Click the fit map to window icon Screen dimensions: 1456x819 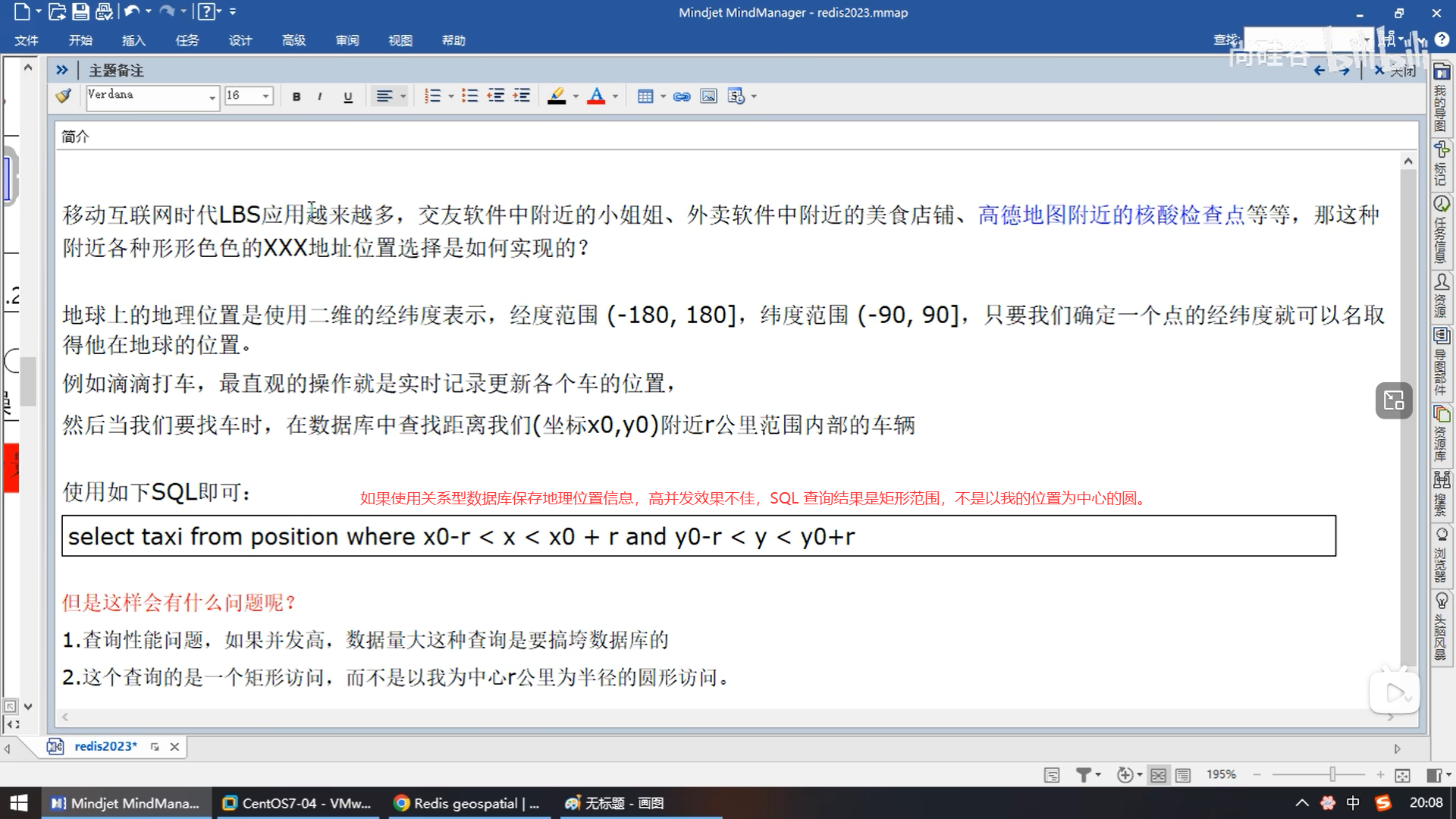tap(1402, 774)
